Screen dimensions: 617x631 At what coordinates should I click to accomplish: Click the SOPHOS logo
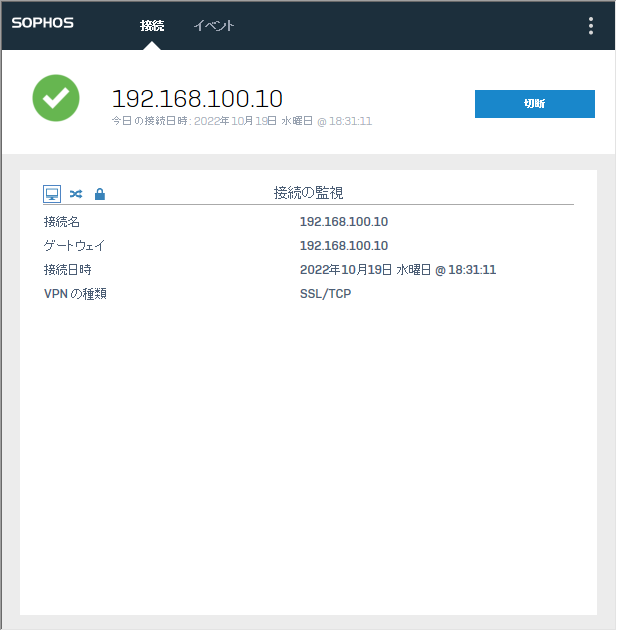point(43,24)
